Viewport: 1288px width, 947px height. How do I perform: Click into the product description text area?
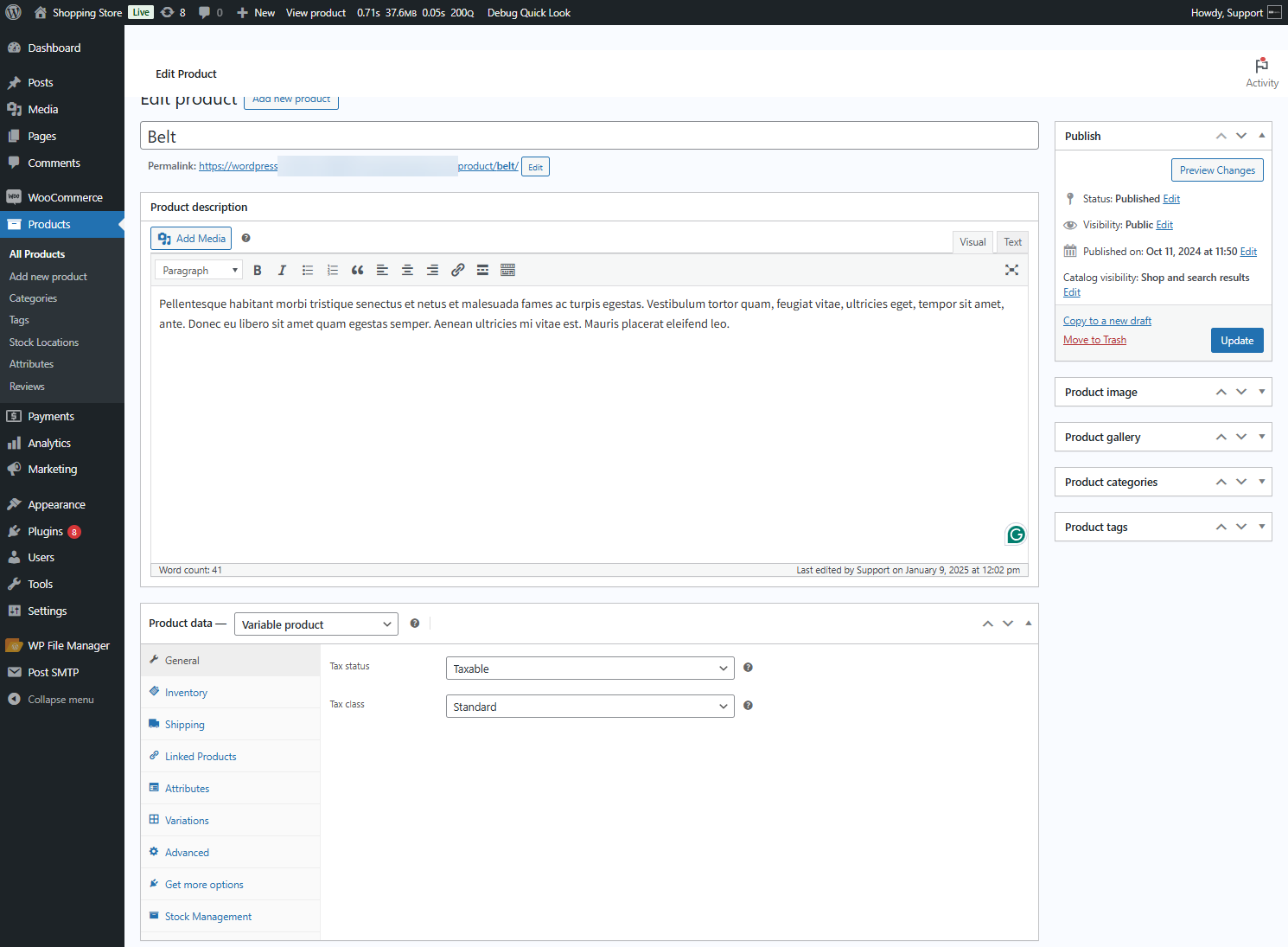click(x=589, y=424)
